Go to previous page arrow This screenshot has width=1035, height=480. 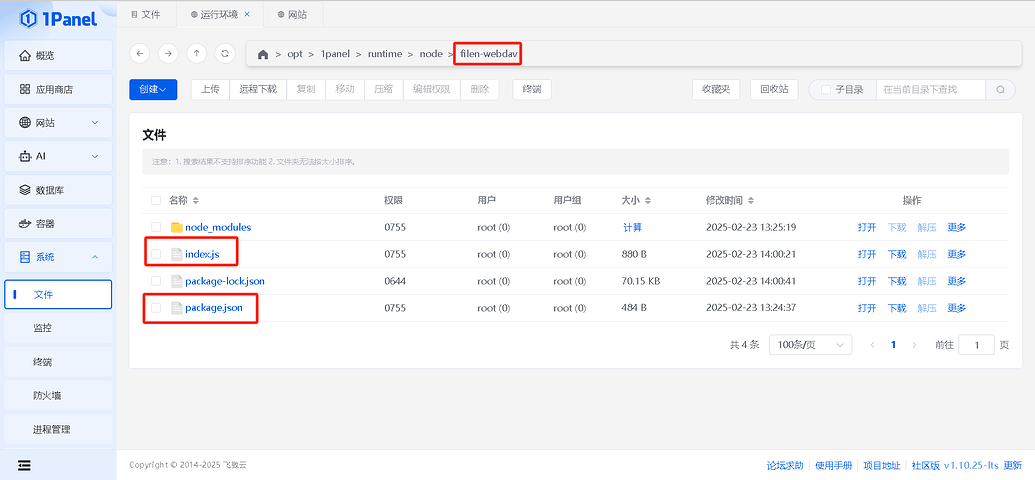[873, 345]
